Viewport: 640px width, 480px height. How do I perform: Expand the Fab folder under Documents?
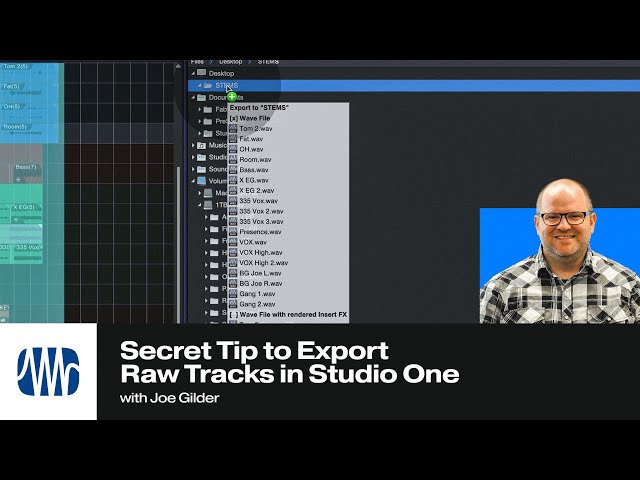[x=200, y=109]
